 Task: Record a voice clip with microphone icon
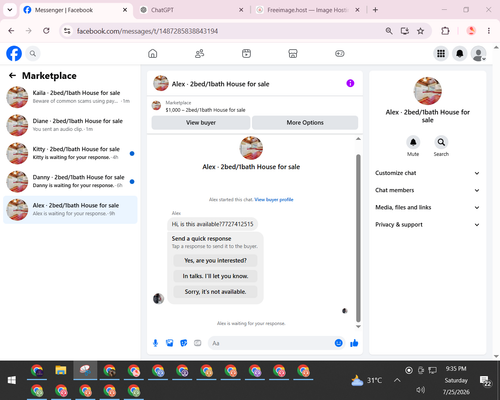pos(155,343)
